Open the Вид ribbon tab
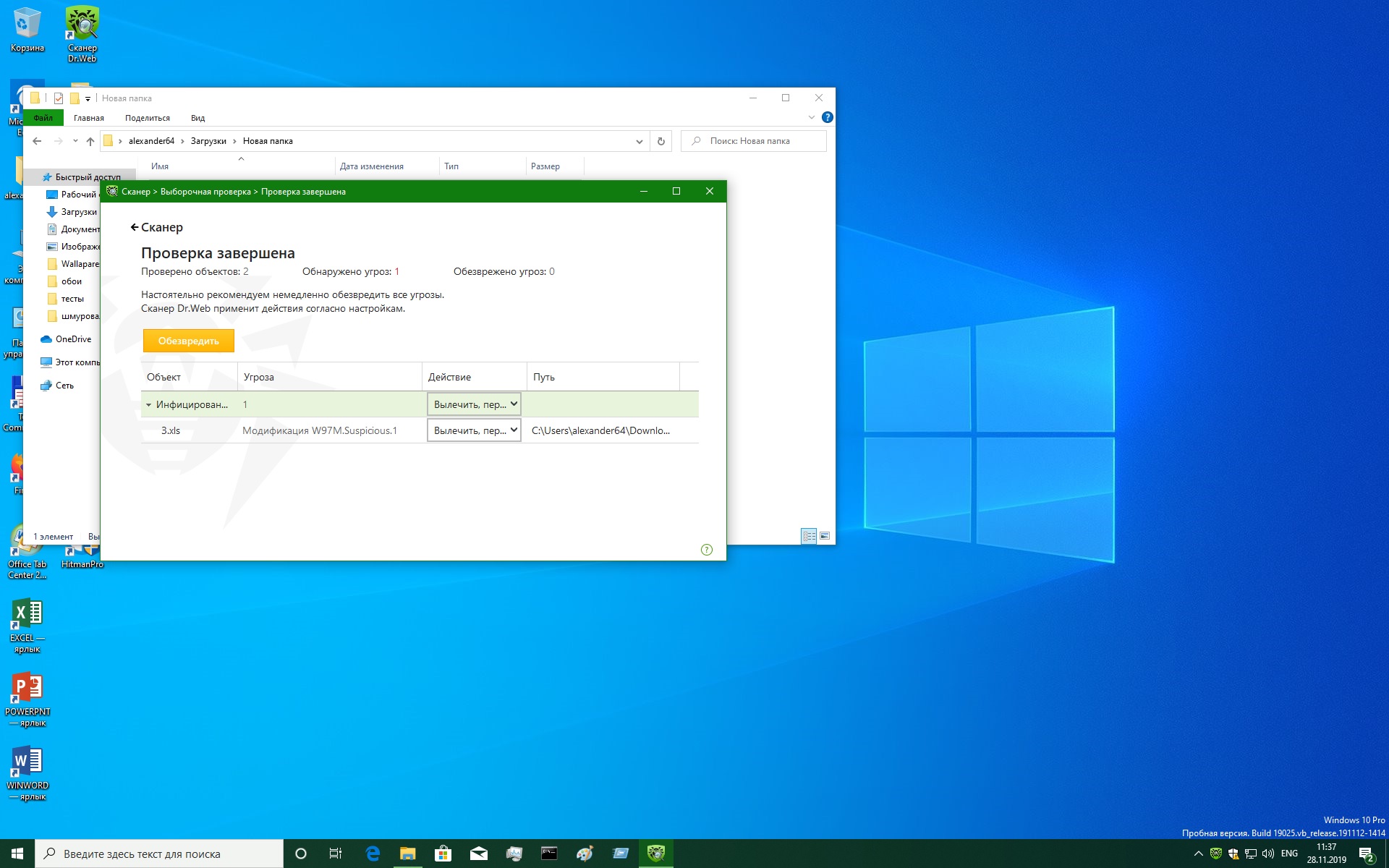Viewport: 1389px width, 868px height. [x=197, y=118]
